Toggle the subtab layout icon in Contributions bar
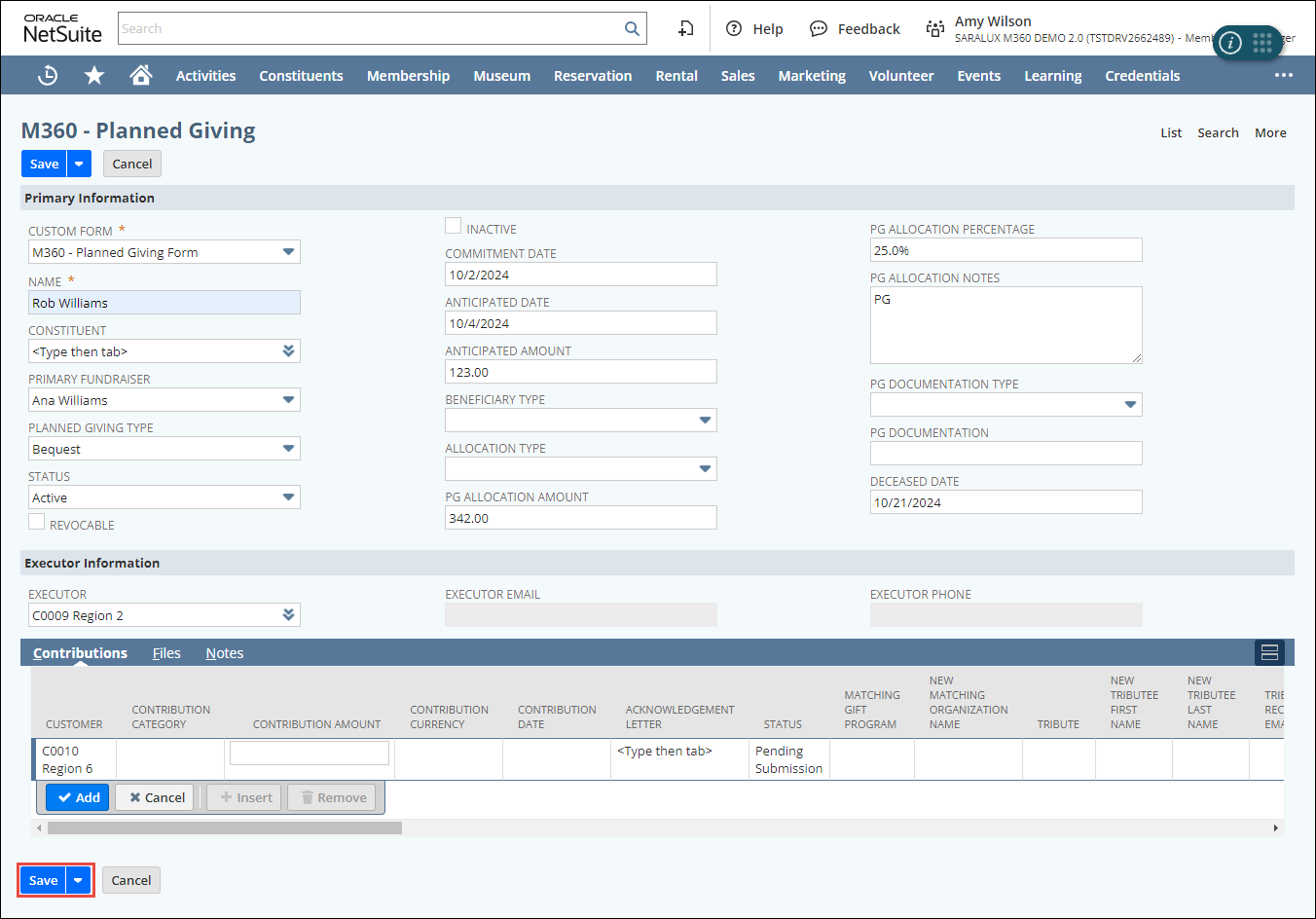 (x=1269, y=652)
